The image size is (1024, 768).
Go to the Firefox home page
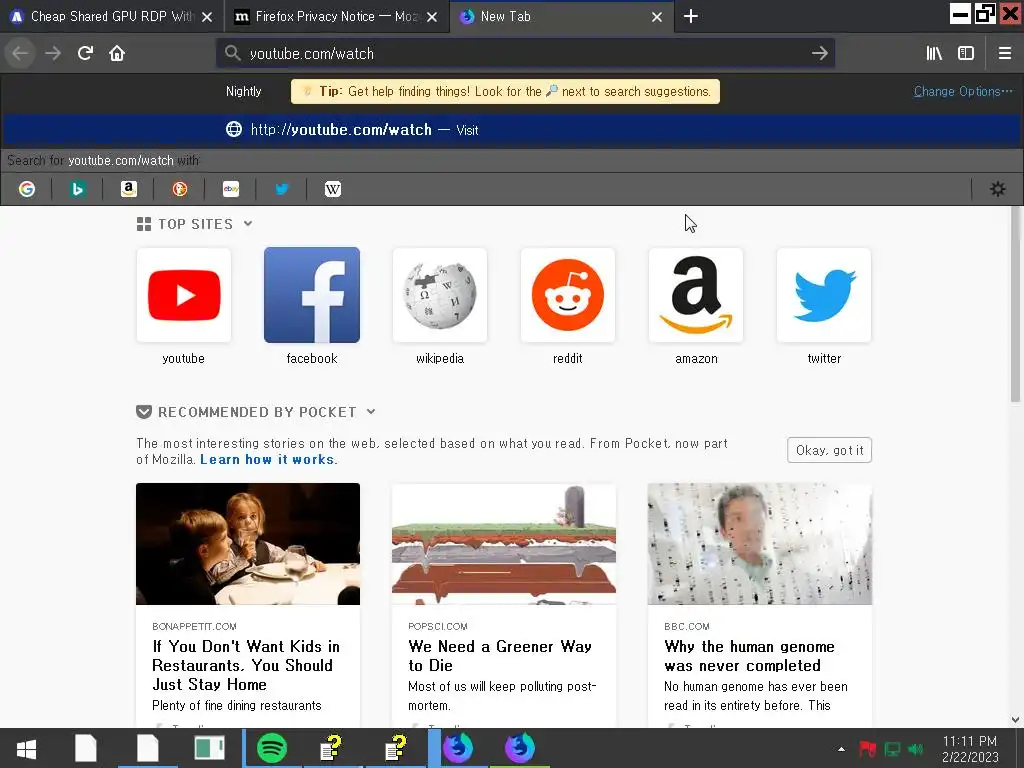tap(117, 54)
